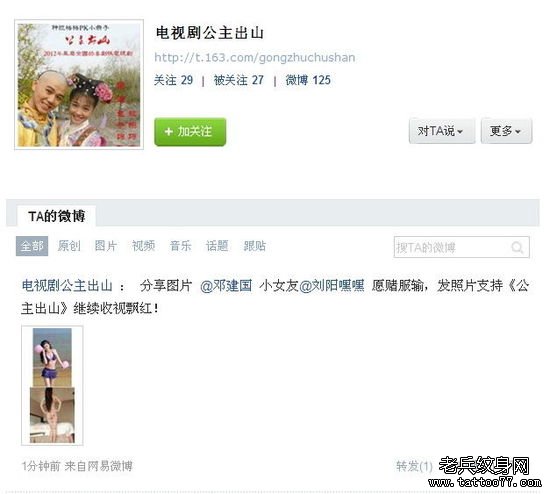
Task: Open the t.163.com/gongzhuchushan profile URL
Action: tap(255, 58)
